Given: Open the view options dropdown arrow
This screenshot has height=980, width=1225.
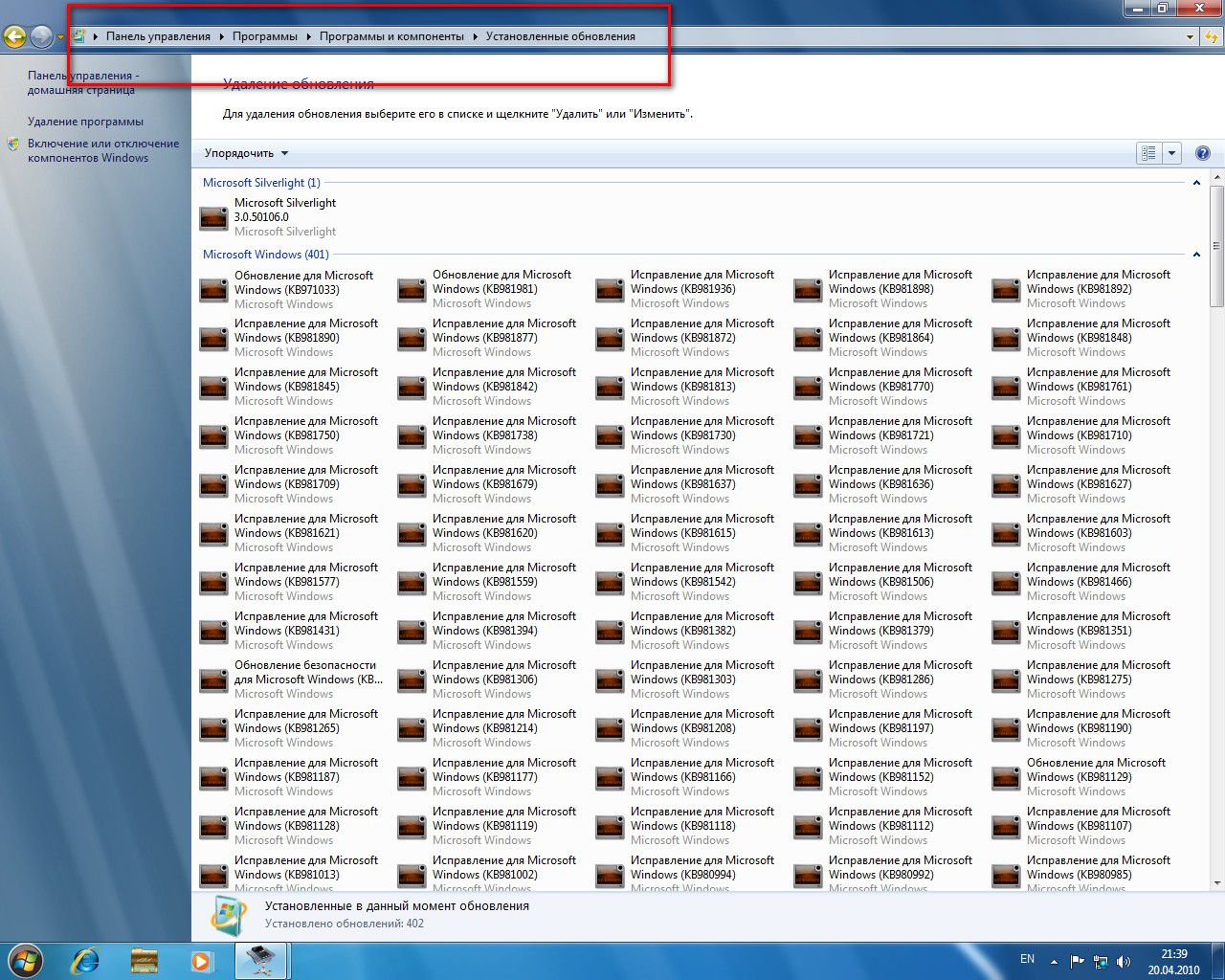Looking at the screenshot, I should pos(1171,153).
